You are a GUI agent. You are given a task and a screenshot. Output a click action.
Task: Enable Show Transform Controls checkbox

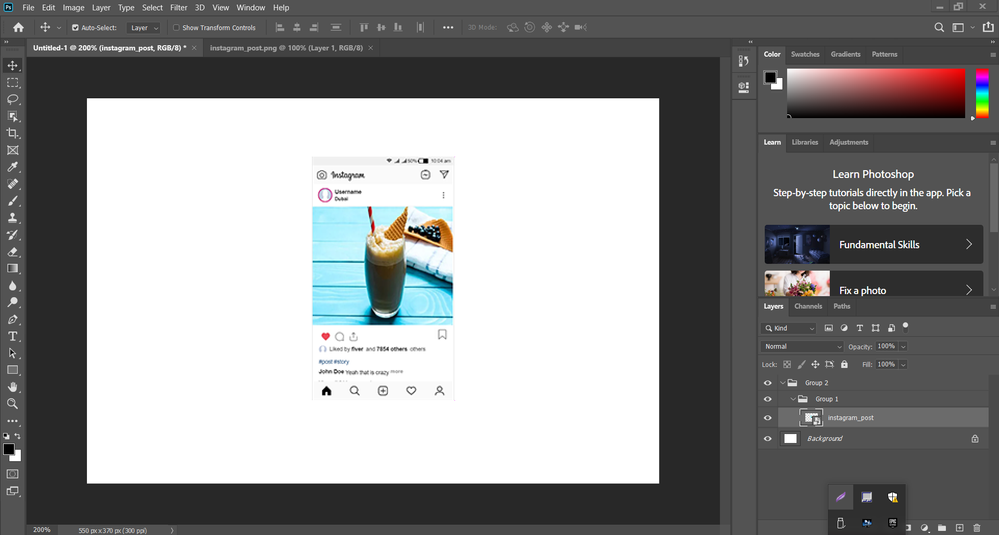[x=177, y=28]
